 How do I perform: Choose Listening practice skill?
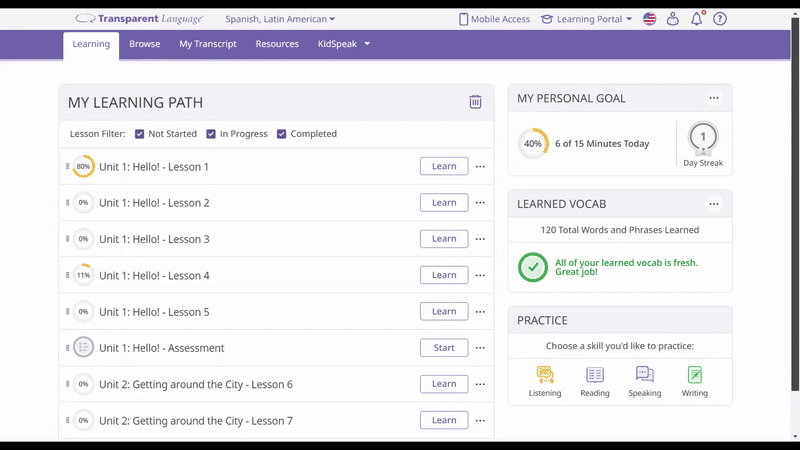pos(545,382)
